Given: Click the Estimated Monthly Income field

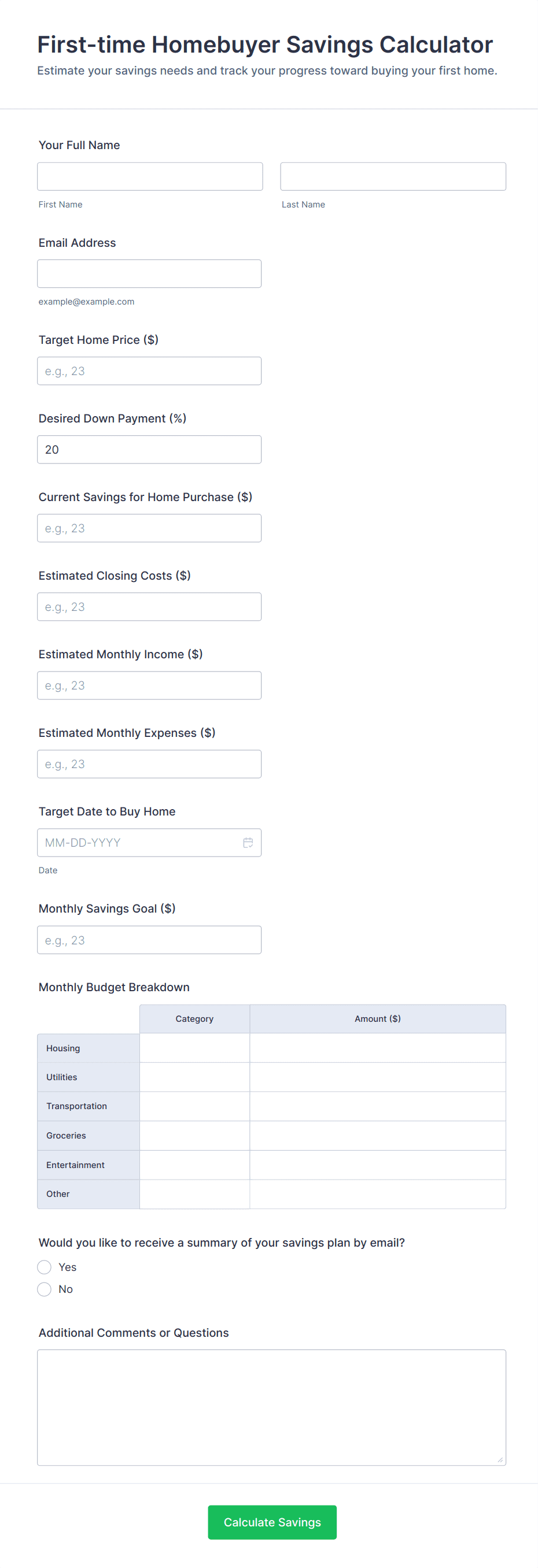Looking at the screenshot, I should (x=149, y=685).
